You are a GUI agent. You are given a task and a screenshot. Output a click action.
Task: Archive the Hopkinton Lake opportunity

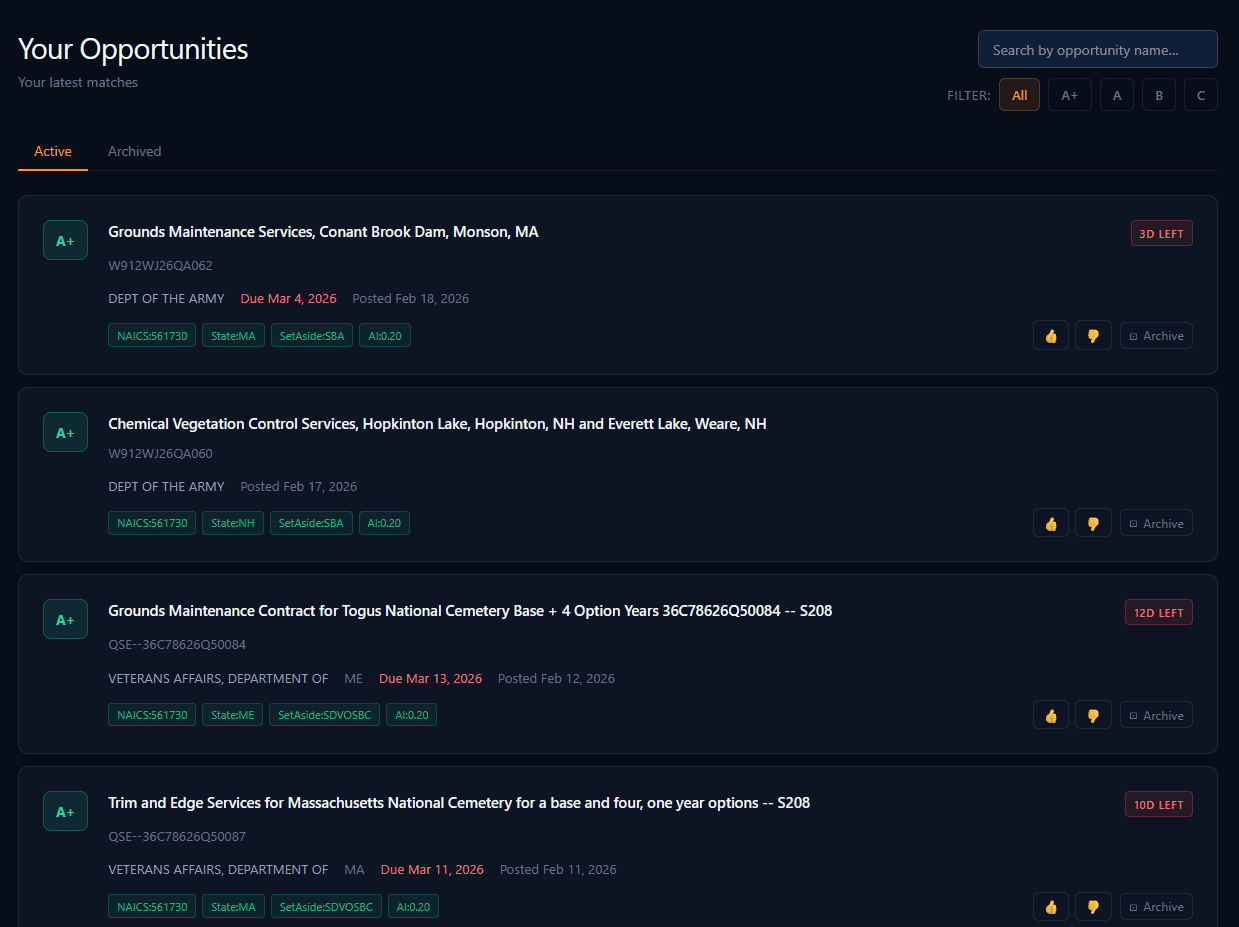pos(1156,522)
